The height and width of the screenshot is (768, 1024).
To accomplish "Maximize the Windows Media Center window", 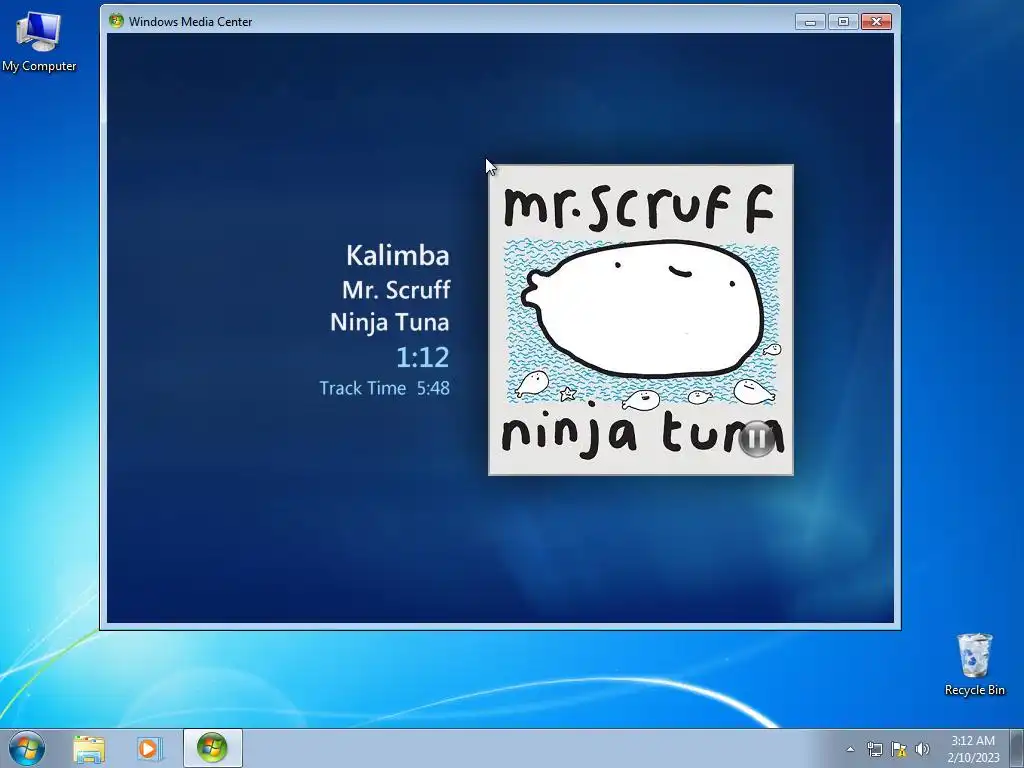I will tap(842, 22).
